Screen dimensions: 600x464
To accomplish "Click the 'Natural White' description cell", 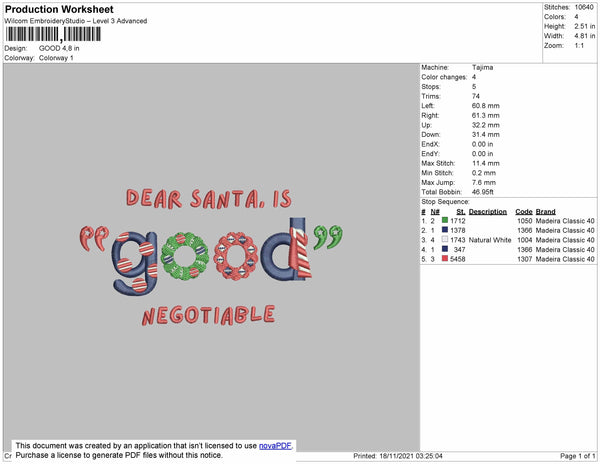I will click(x=490, y=240).
